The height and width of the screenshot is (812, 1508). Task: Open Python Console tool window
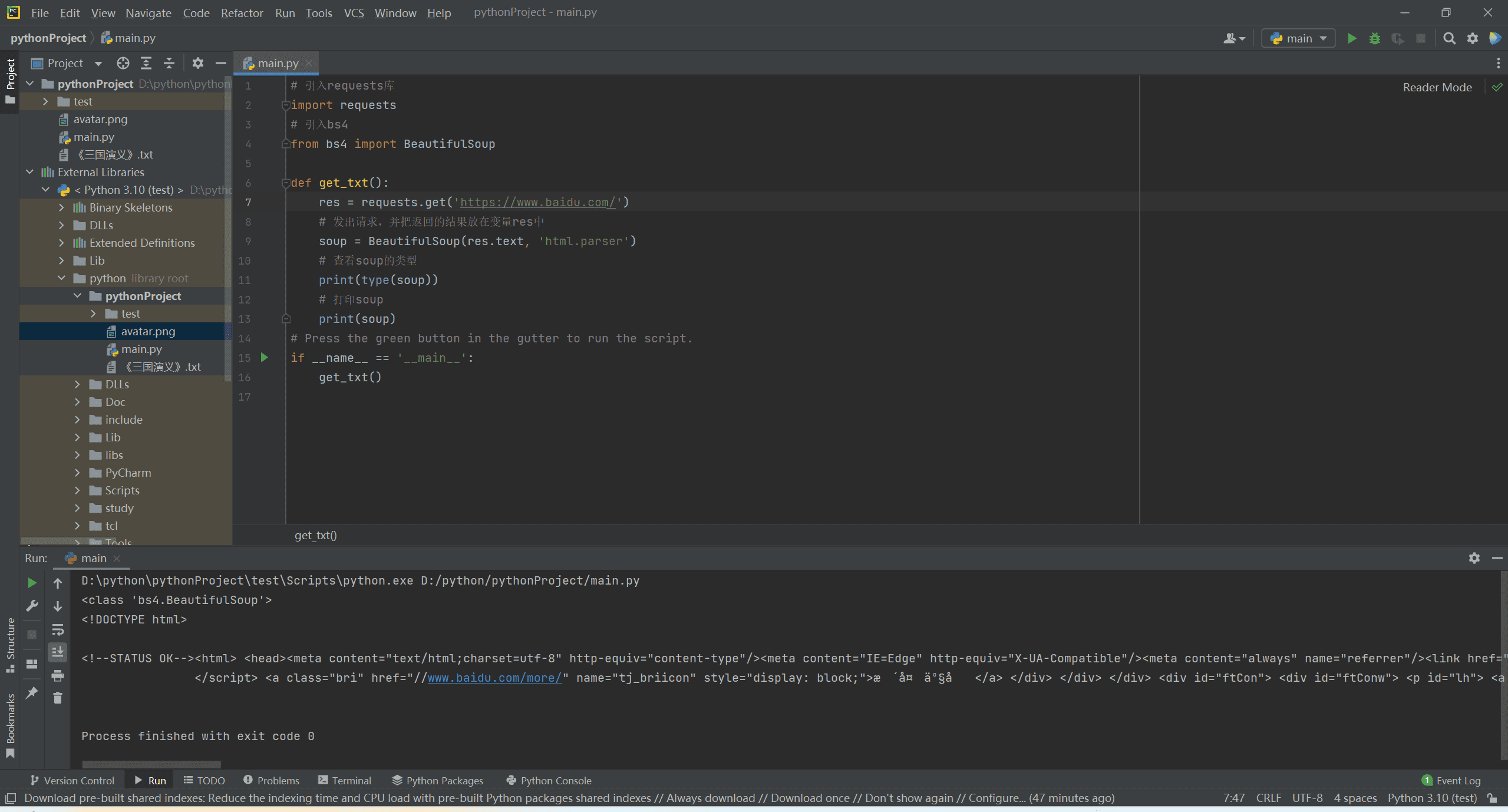549,780
